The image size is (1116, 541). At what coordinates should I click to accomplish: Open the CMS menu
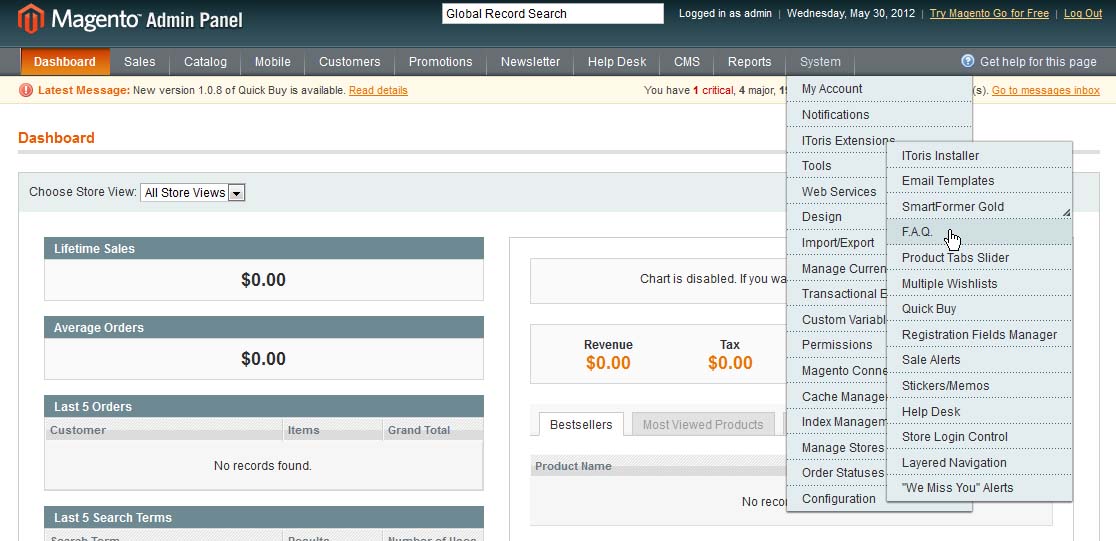[687, 62]
